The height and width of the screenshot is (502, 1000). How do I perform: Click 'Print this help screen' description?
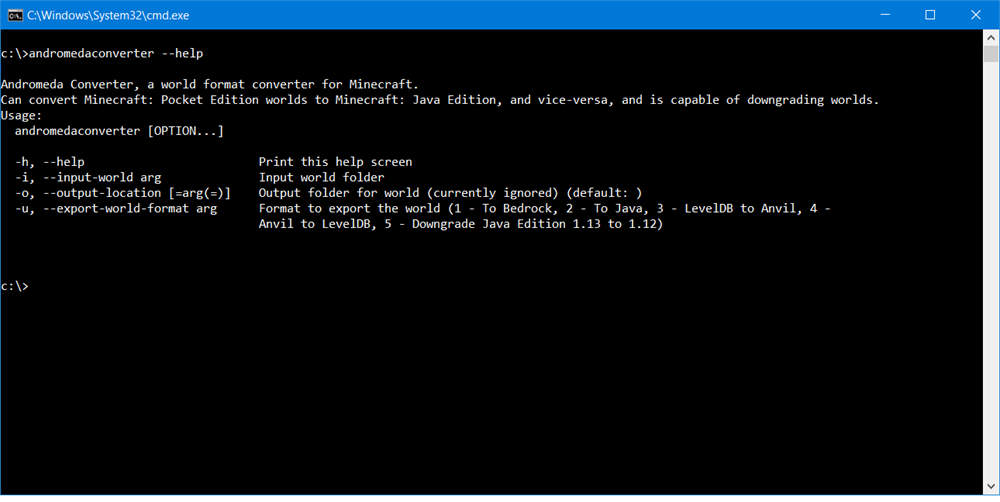335,161
